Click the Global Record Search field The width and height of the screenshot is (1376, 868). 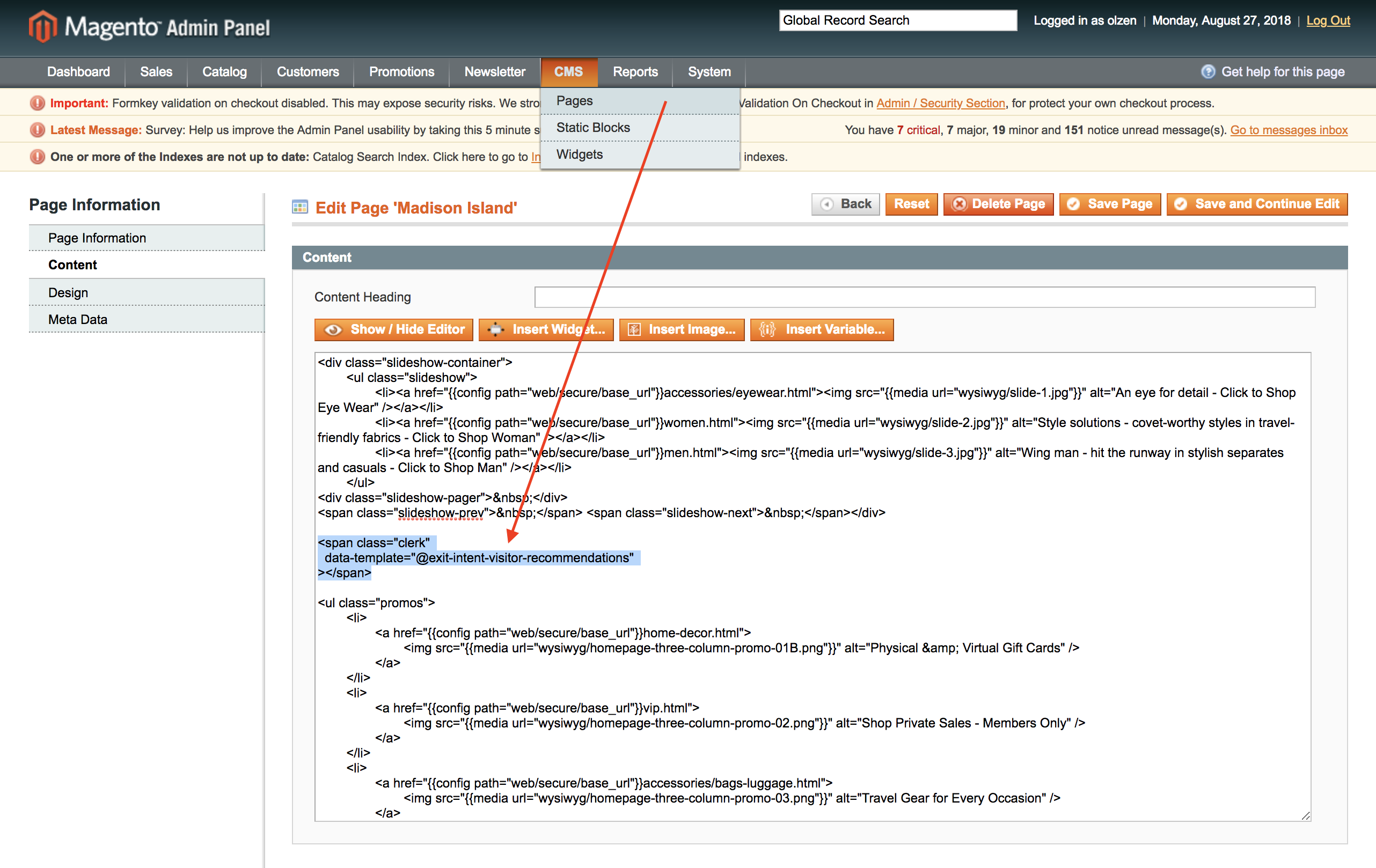(x=897, y=20)
